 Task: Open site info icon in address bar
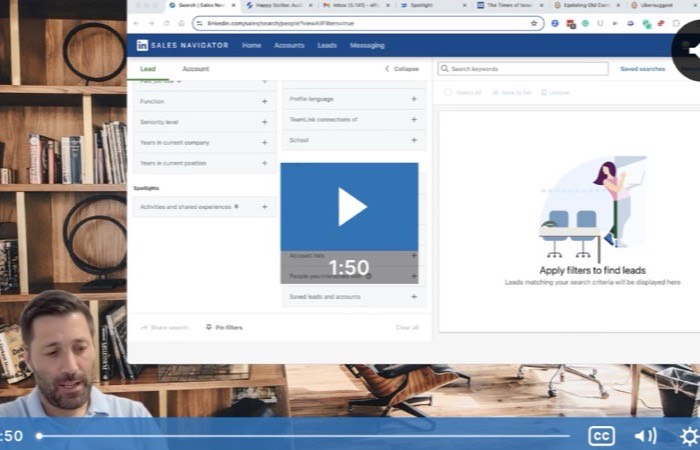(200, 23)
